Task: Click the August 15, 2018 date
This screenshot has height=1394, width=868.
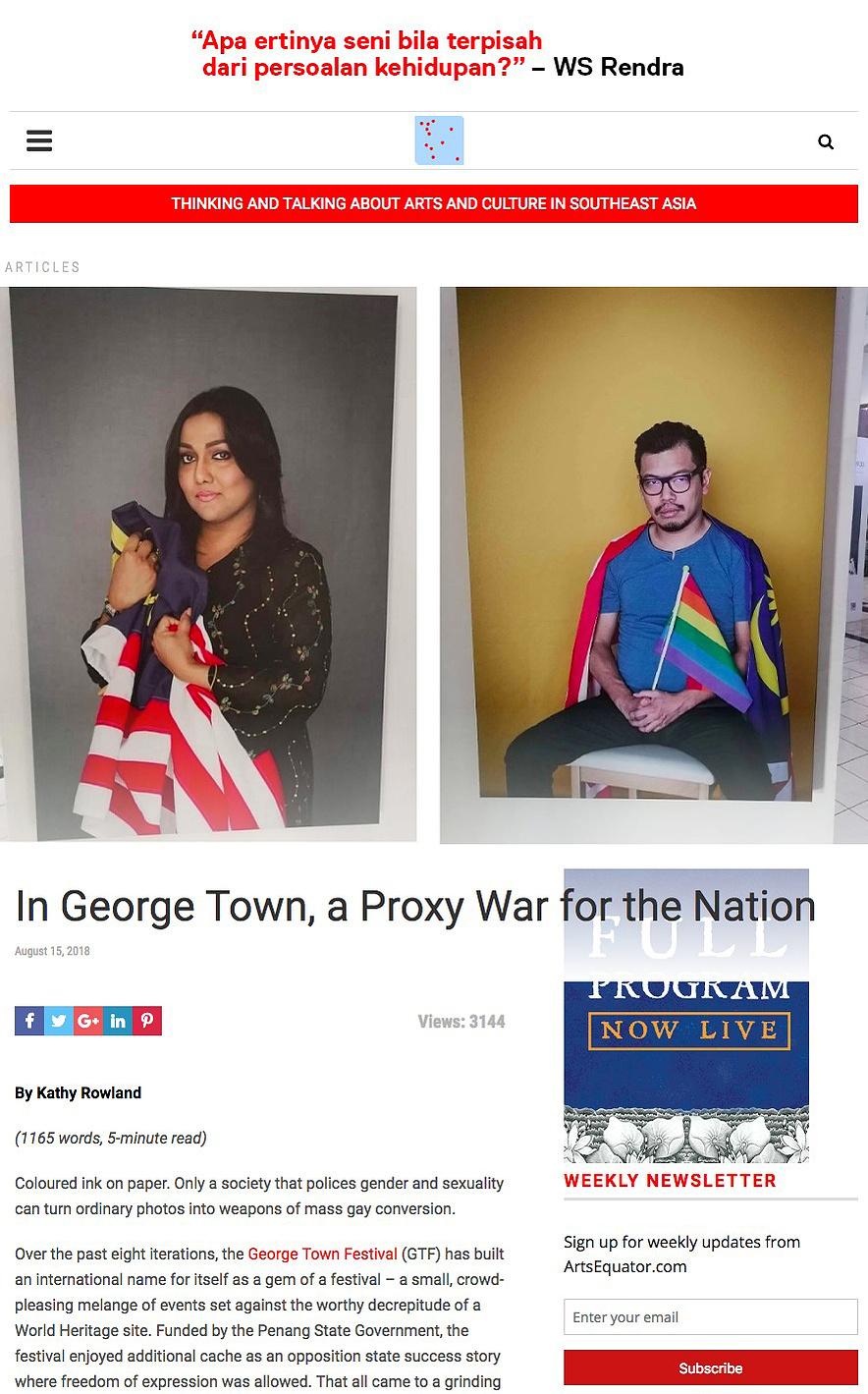Action: coord(52,951)
